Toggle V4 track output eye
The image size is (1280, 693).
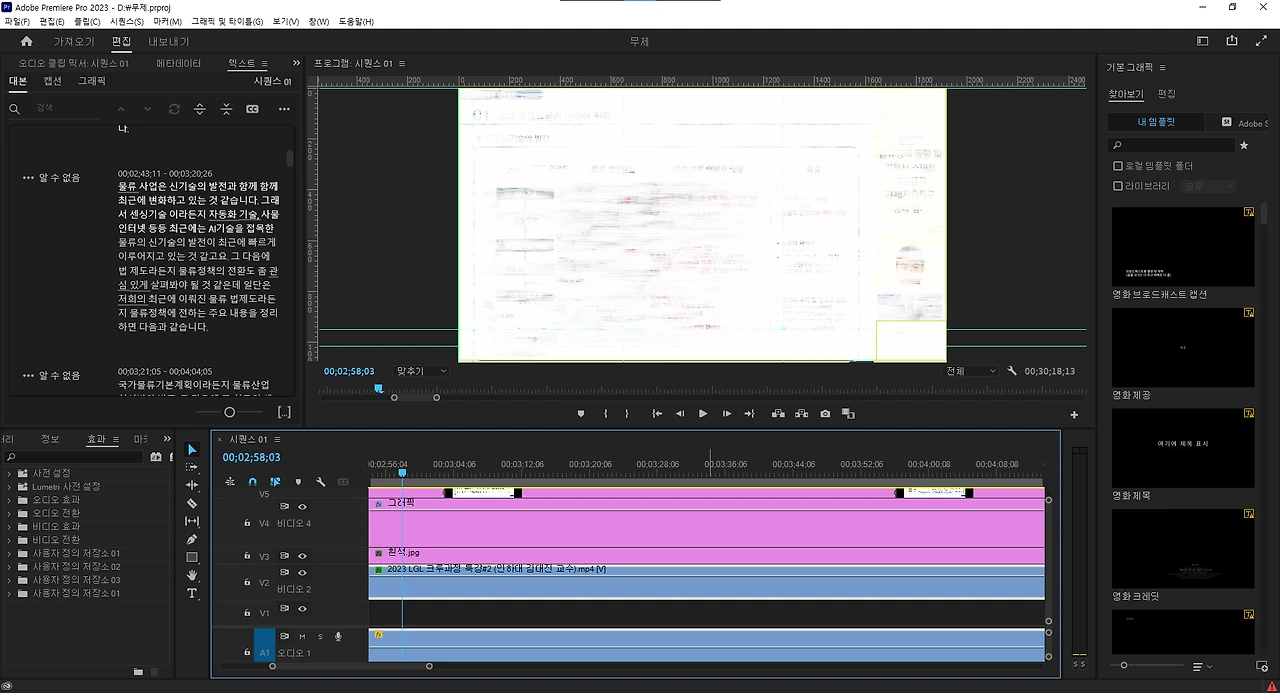302,507
